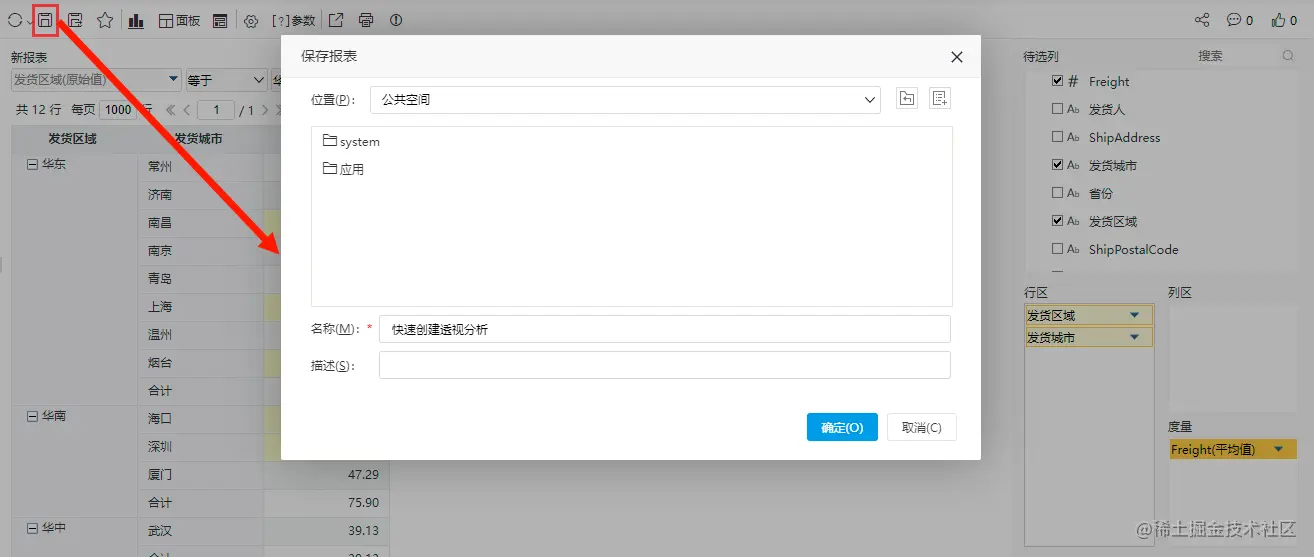This screenshot has height=557, width=1314.
Task: Open the gear settings icon
Action: (x=251, y=20)
